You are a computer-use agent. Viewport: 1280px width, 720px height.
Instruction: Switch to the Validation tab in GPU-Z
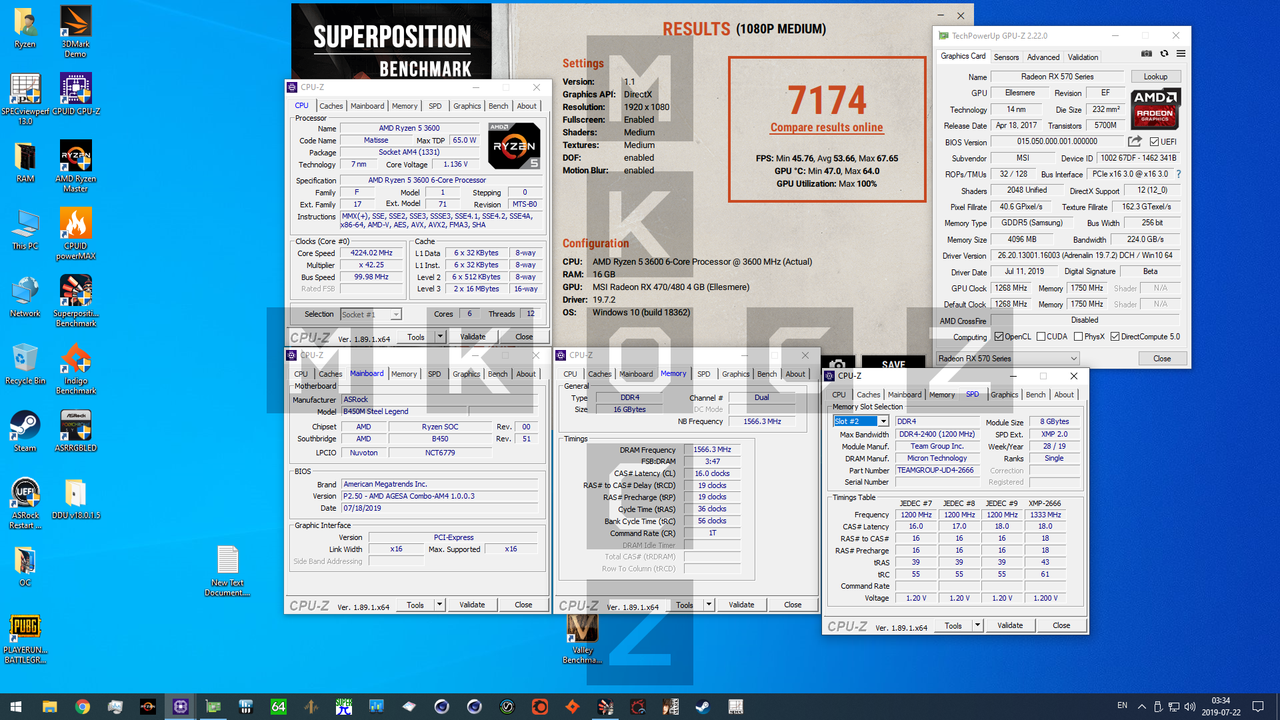point(1083,57)
